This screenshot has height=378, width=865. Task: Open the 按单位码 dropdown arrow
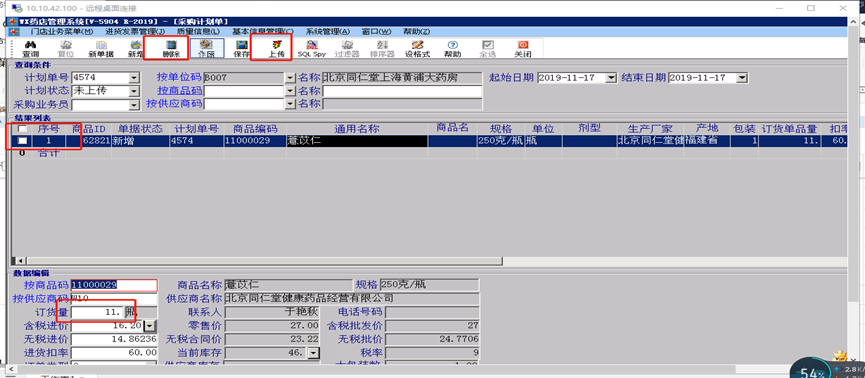290,78
